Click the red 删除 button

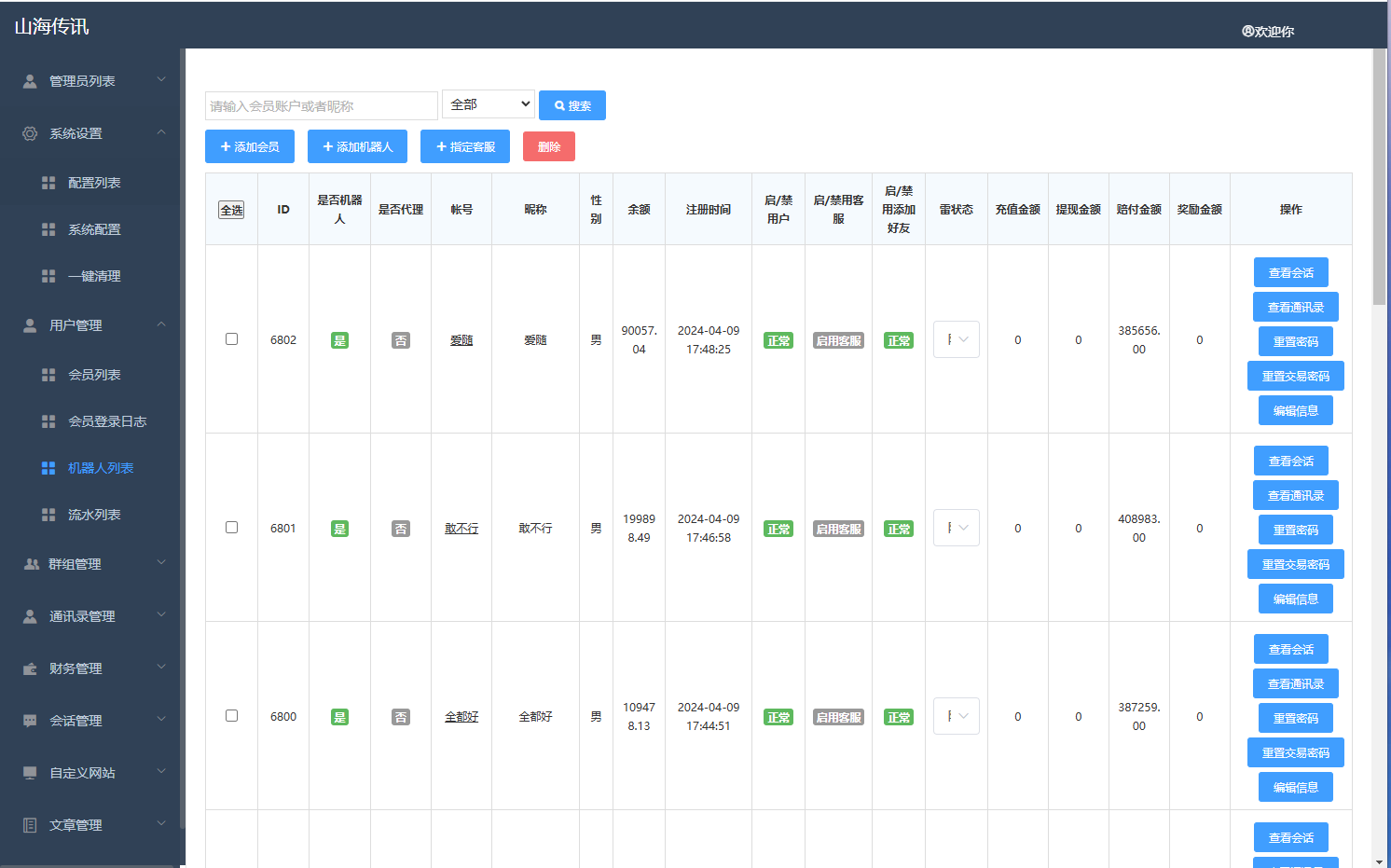(549, 146)
